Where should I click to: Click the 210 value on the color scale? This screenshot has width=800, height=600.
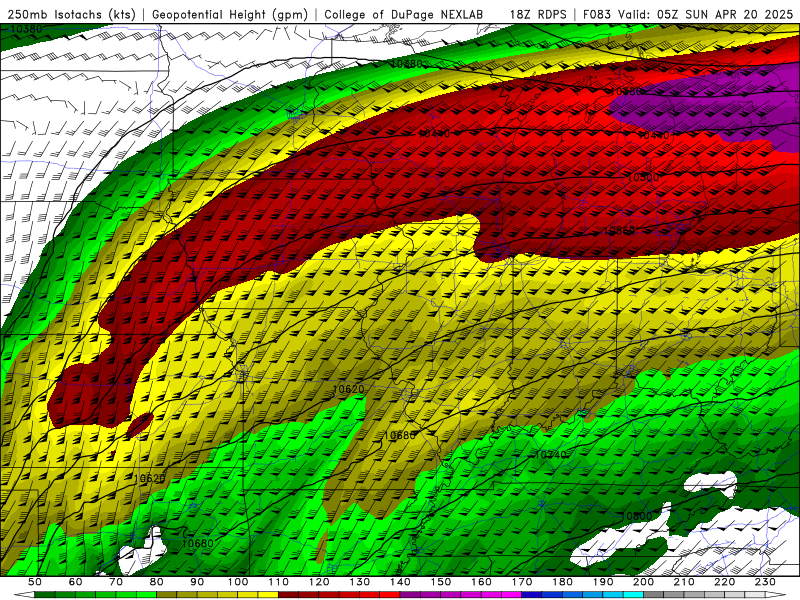pyautogui.click(x=684, y=582)
